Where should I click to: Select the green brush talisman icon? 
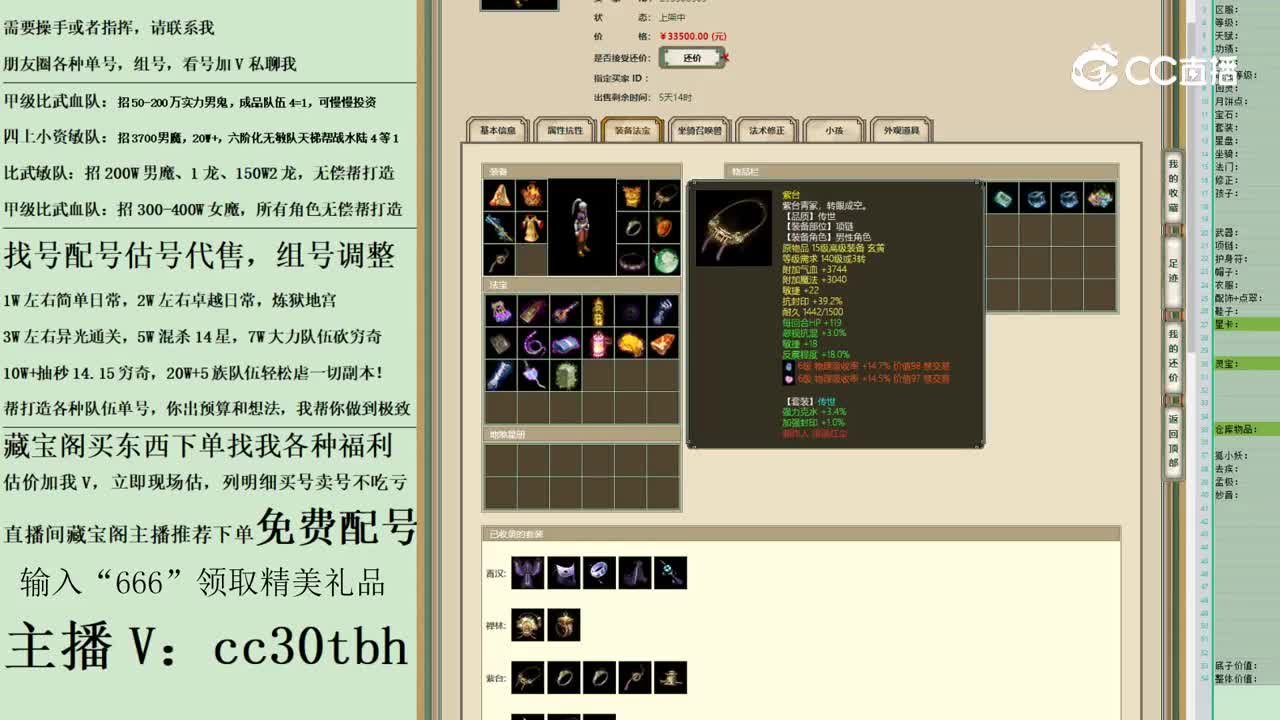565,375
